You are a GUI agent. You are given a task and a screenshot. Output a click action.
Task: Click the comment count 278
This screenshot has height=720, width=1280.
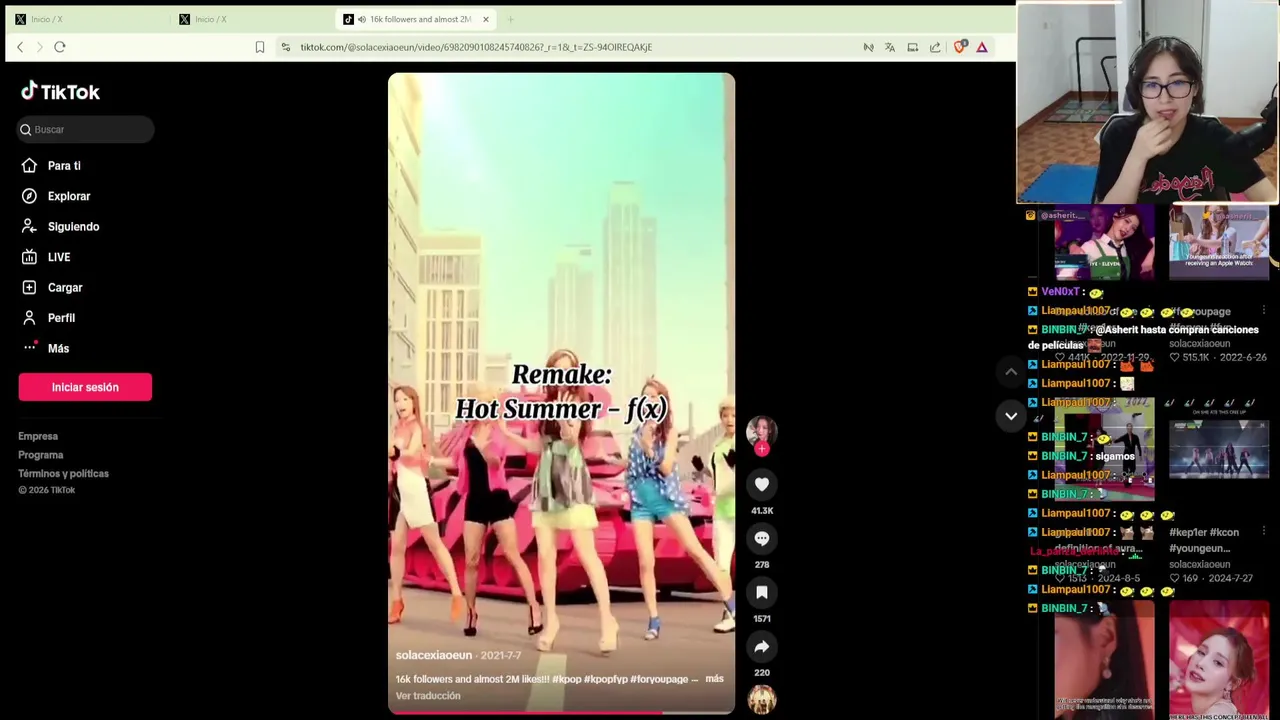762,565
